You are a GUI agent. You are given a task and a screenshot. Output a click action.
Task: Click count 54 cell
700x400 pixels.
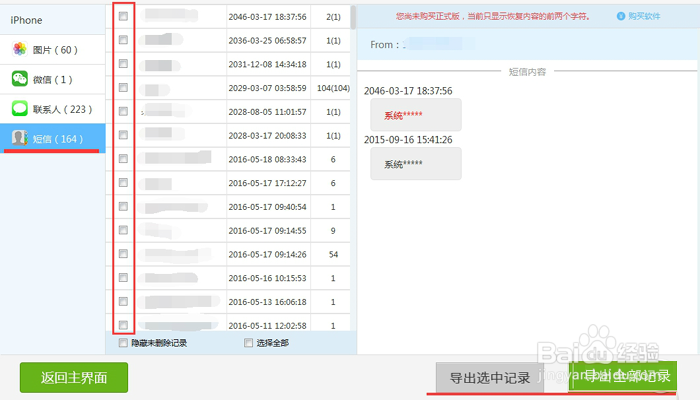click(x=333, y=254)
